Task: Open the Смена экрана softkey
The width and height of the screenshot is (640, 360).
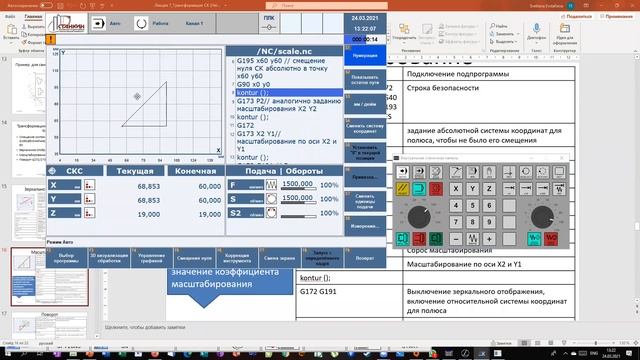Action: 280,258
